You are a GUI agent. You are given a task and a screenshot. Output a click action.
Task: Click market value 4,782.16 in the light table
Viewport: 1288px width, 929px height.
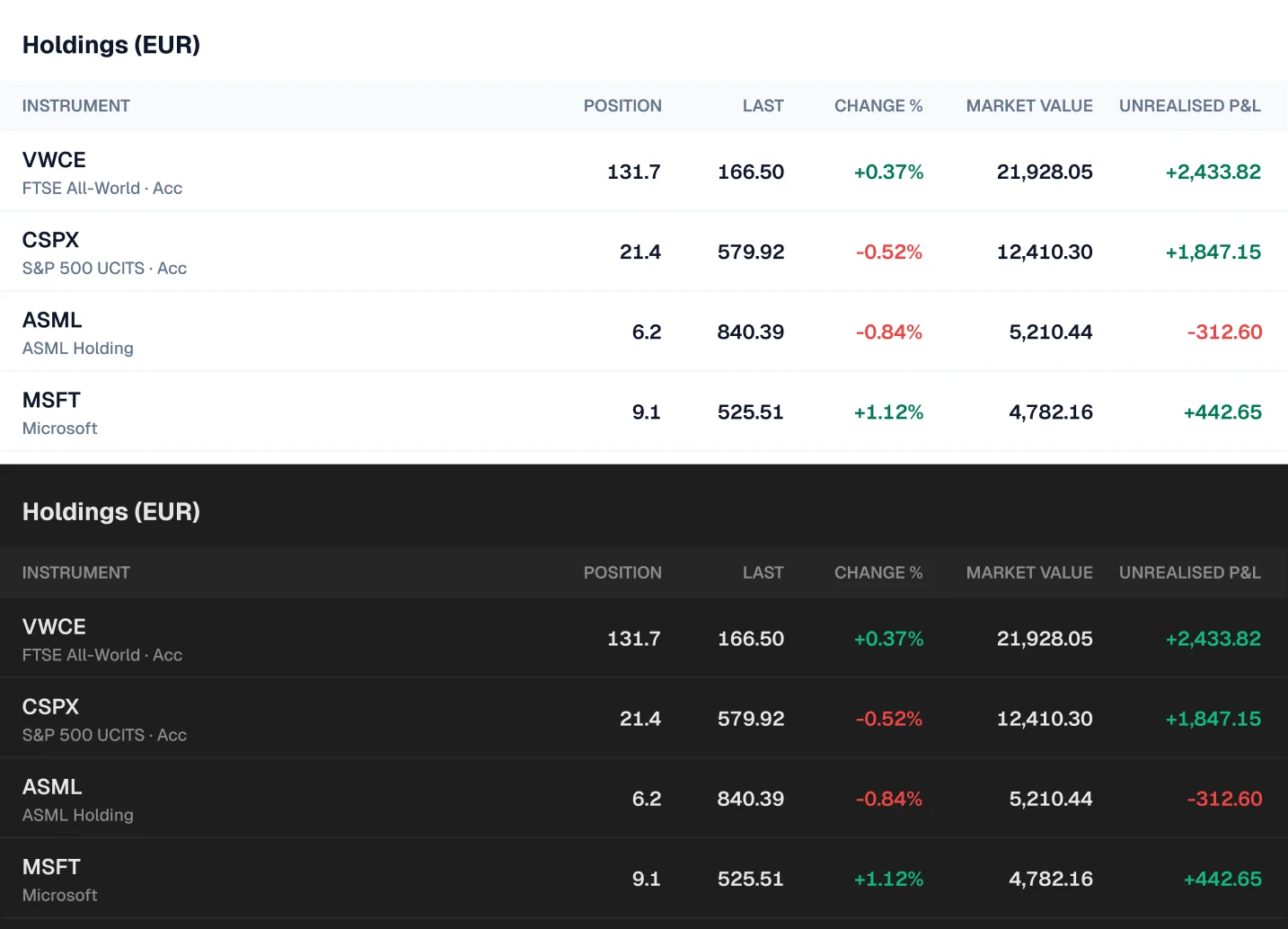point(1051,411)
